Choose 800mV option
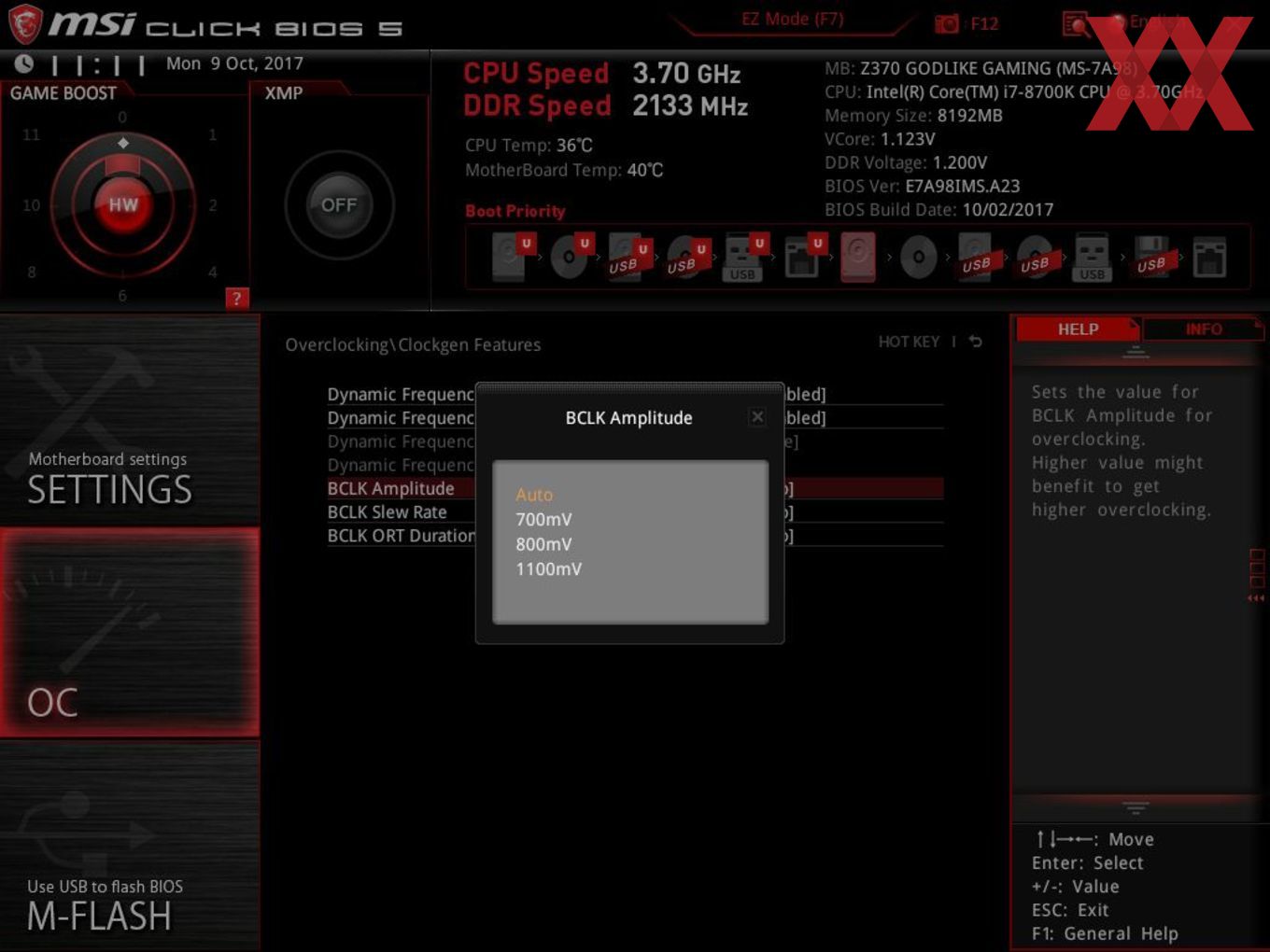Viewport: 1270px width, 952px height. click(x=543, y=544)
